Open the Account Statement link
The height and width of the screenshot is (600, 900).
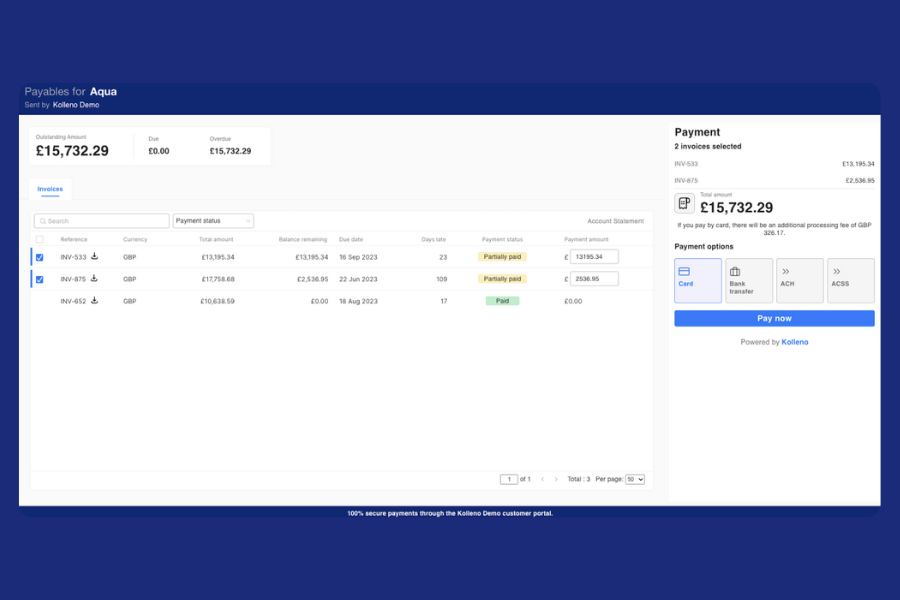615,221
